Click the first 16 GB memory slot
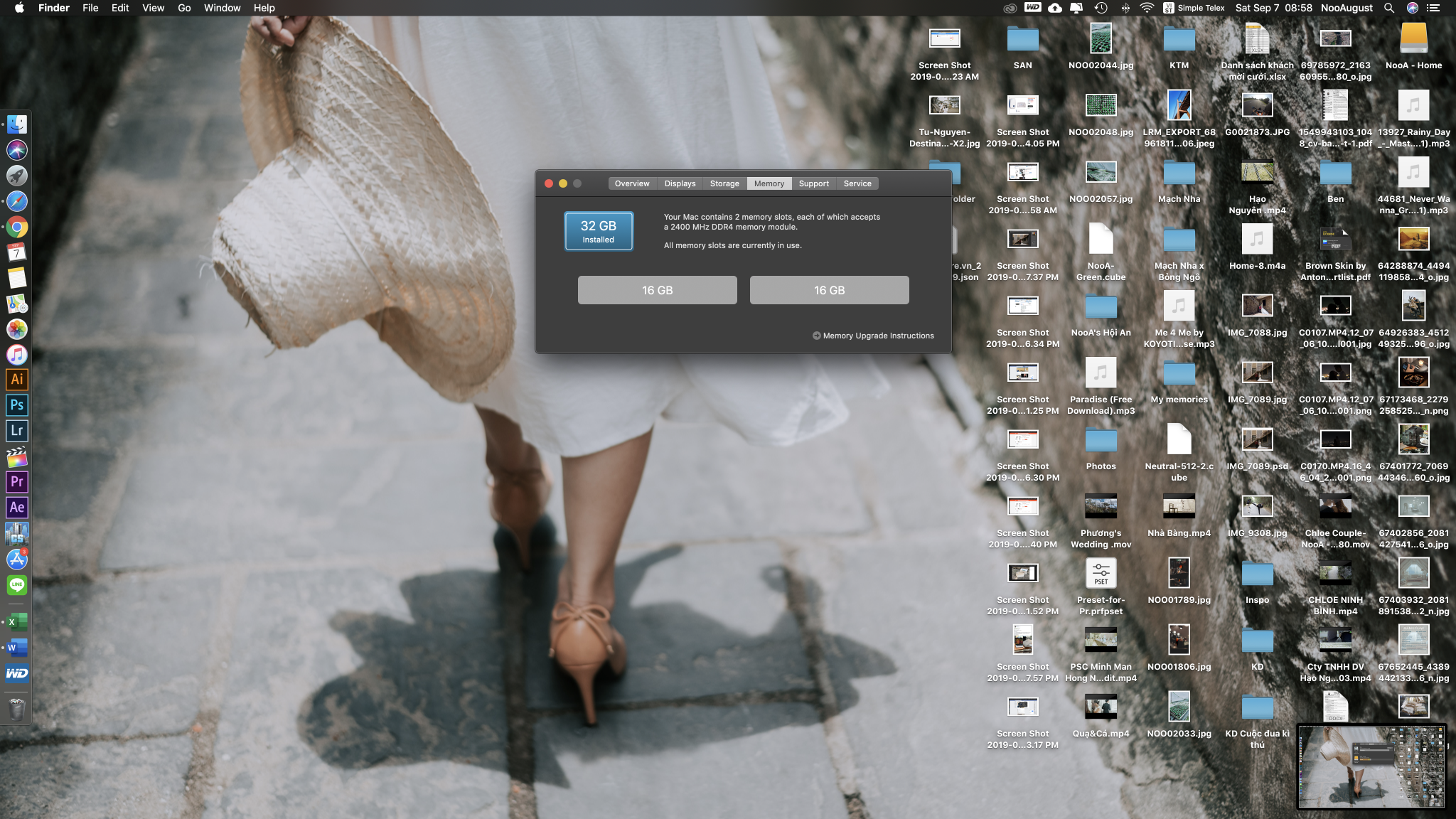1456x819 pixels. tap(657, 290)
